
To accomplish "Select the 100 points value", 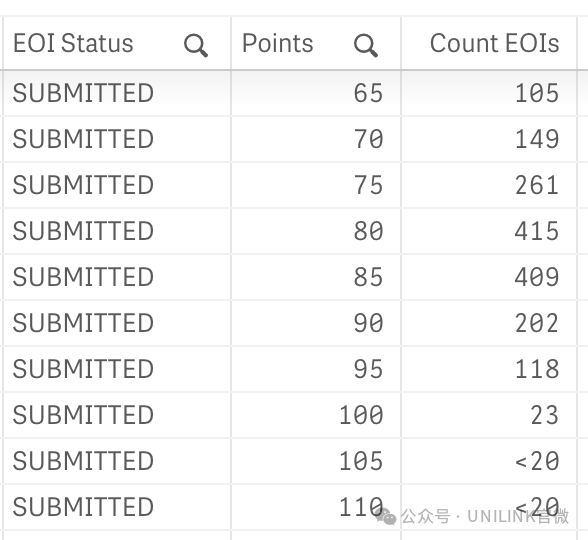I will tap(361, 416).
